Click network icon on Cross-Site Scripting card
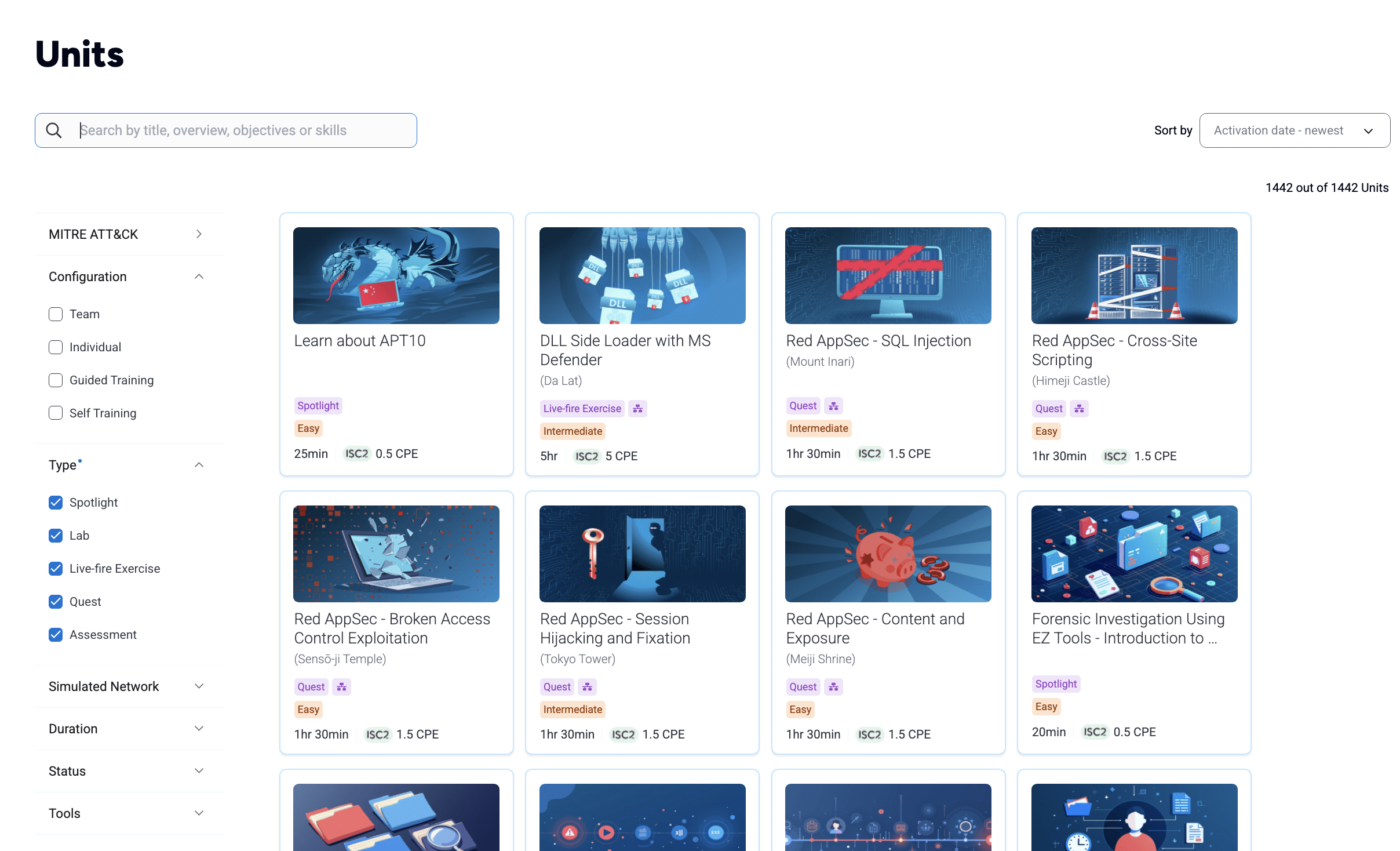The width and height of the screenshot is (1400, 851). 1079,409
